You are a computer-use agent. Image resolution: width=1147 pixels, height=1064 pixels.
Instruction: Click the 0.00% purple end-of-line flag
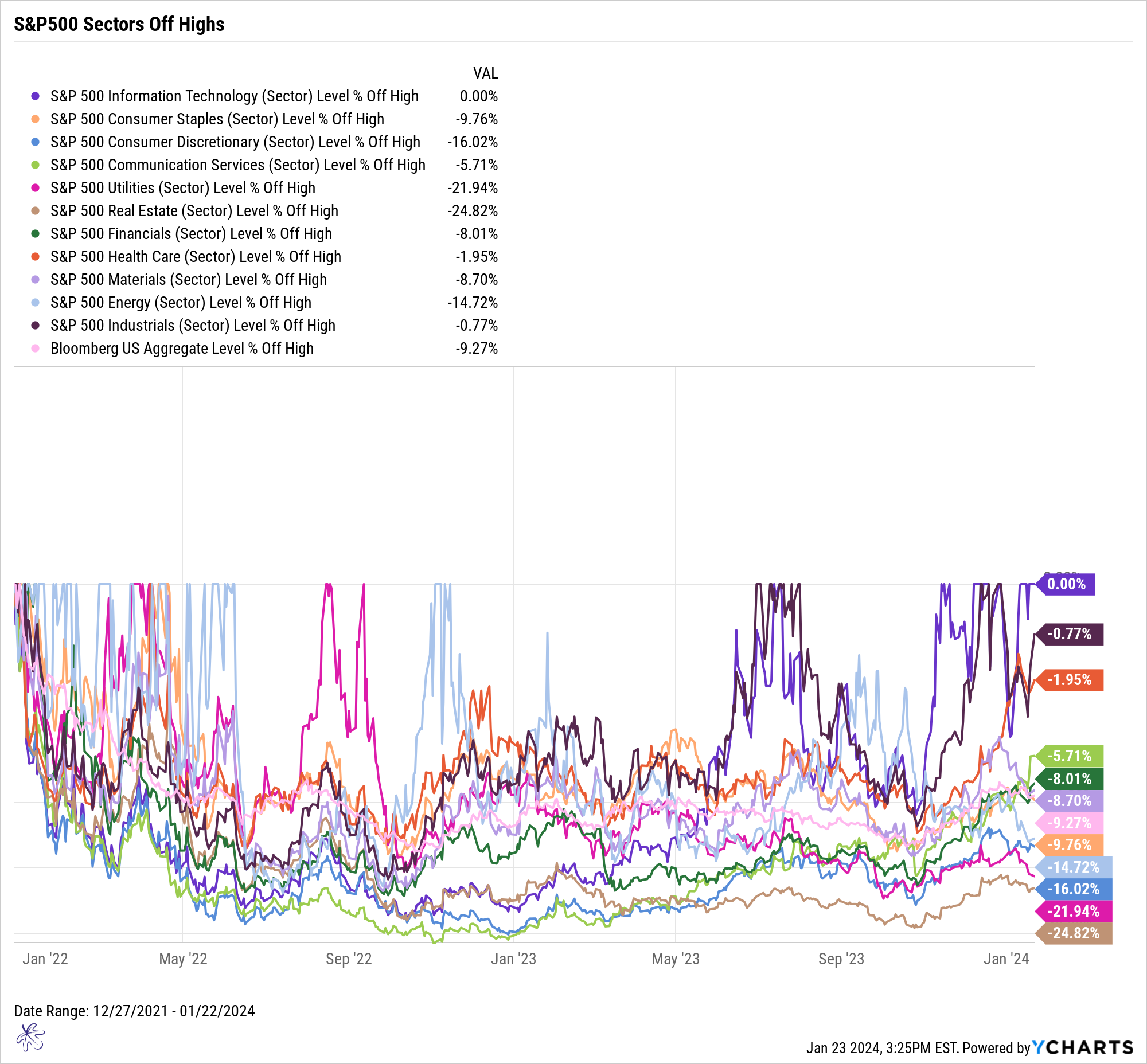coord(1065,584)
